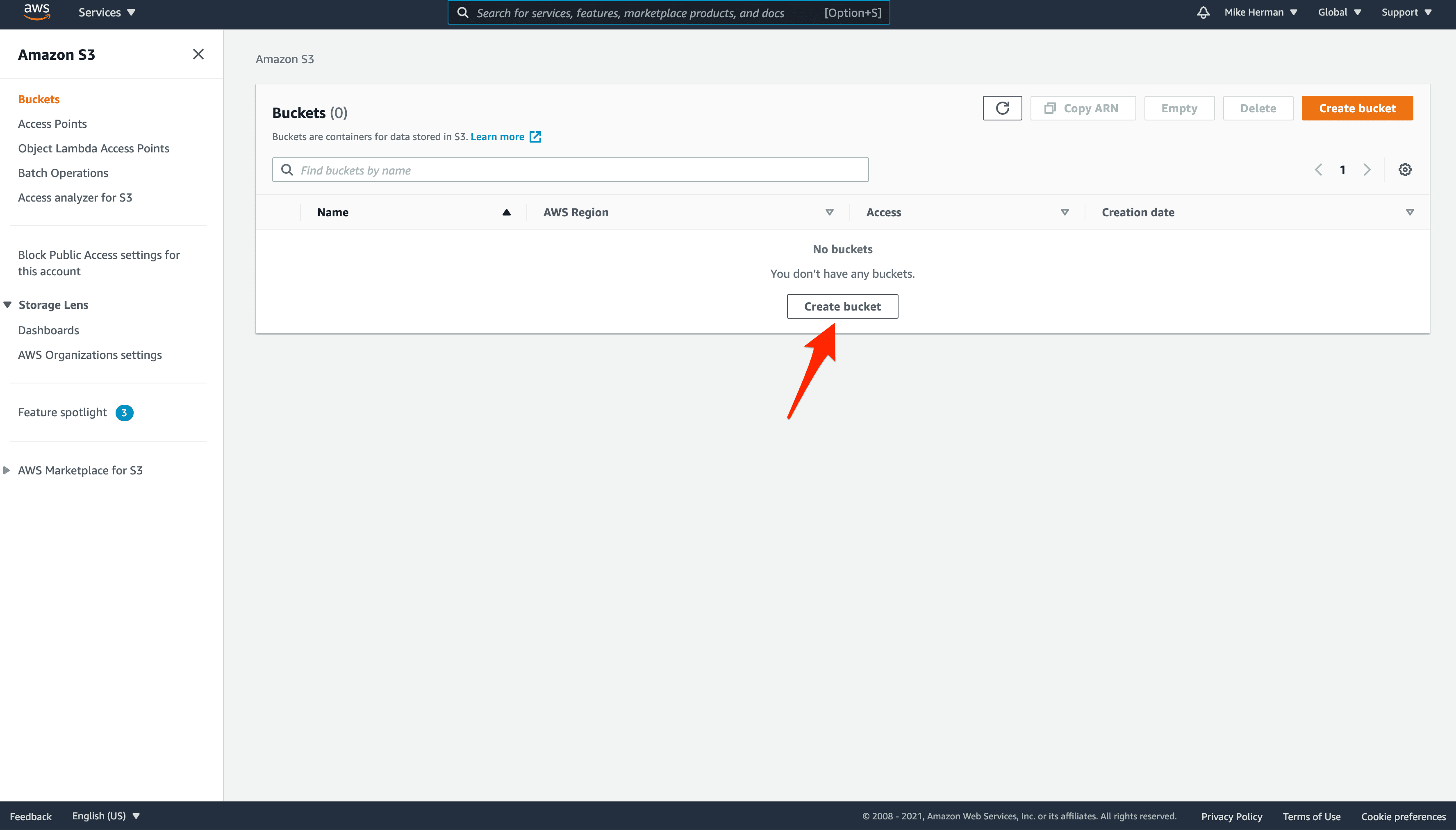Click the Feedback link in footer
Viewport: 1456px width, 830px height.
[x=31, y=816]
